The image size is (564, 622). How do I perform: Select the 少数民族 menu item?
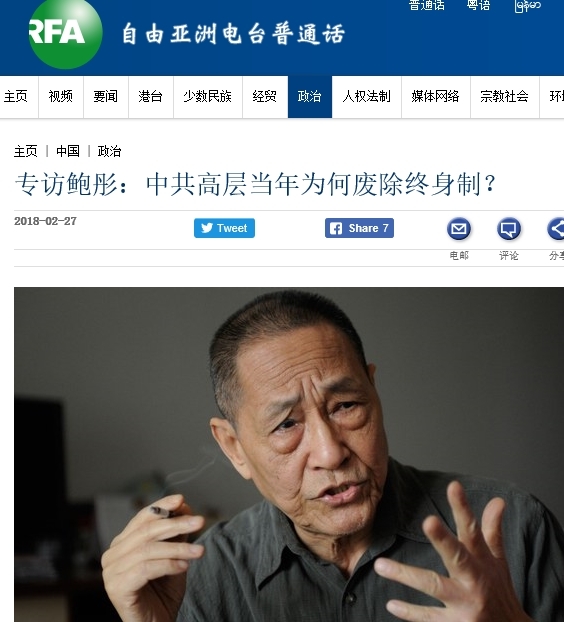click(x=208, y=96)
